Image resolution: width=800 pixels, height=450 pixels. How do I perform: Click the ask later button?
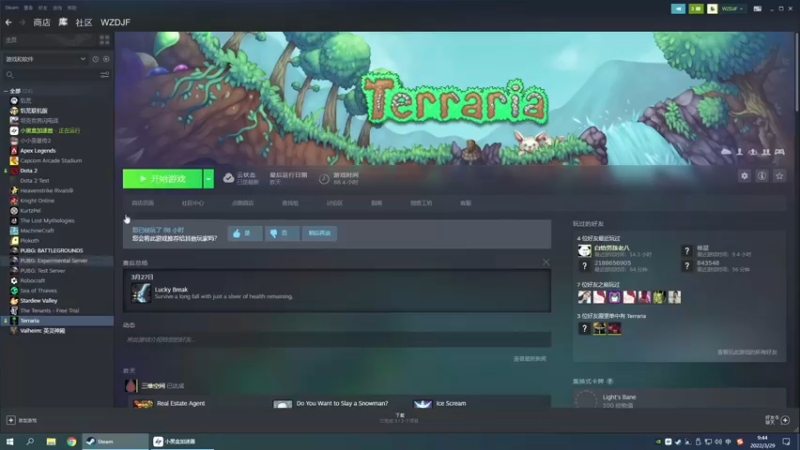pyautogui.click(x=319, y=233)
